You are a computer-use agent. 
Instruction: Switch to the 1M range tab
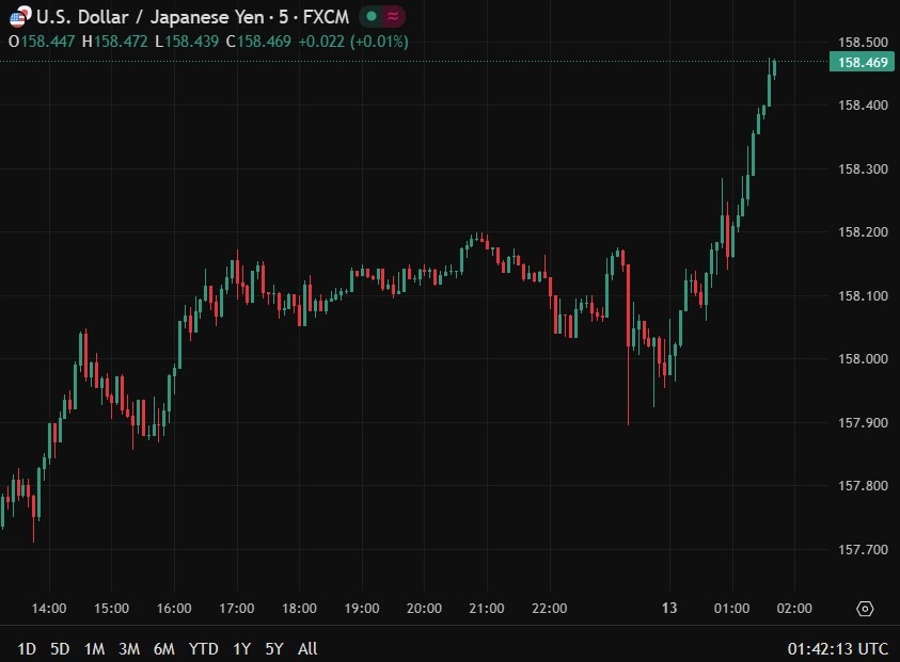click(94, 649)
